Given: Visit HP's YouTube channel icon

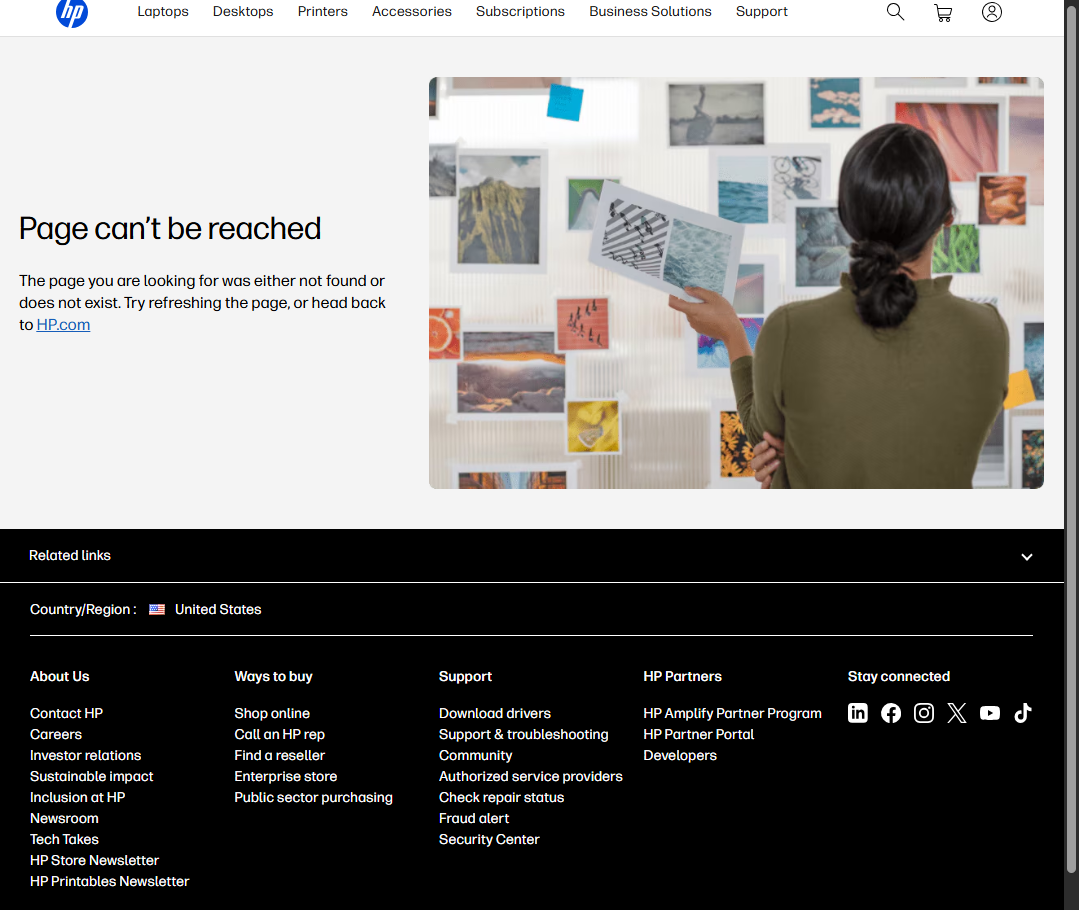Looking at the screenshot, I should [x=990, y=712].
